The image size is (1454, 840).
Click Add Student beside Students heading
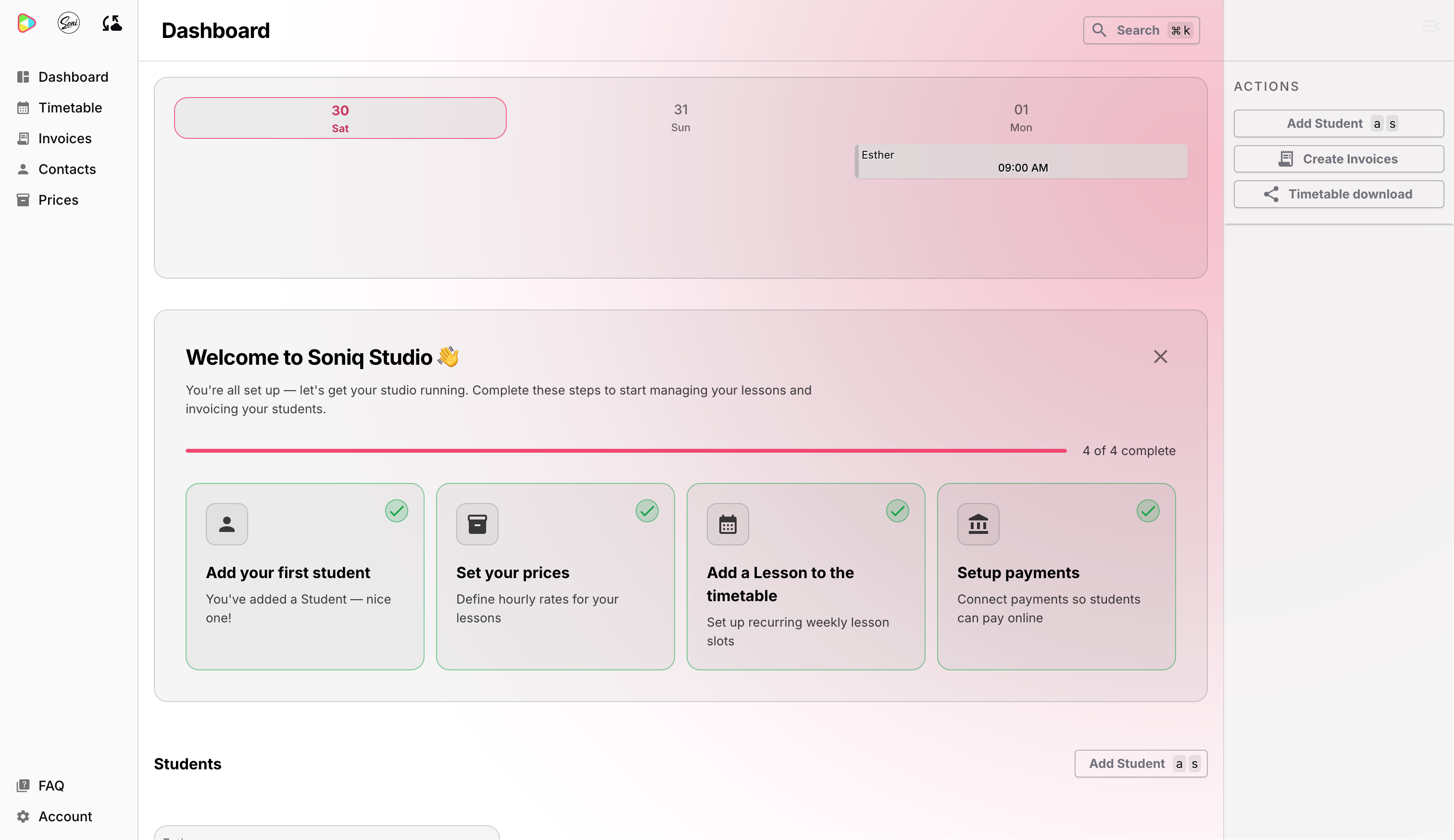1140,763
